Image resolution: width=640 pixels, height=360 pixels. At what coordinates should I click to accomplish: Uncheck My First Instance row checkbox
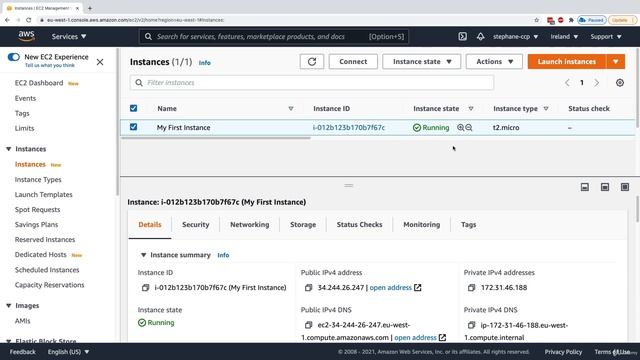133,127
